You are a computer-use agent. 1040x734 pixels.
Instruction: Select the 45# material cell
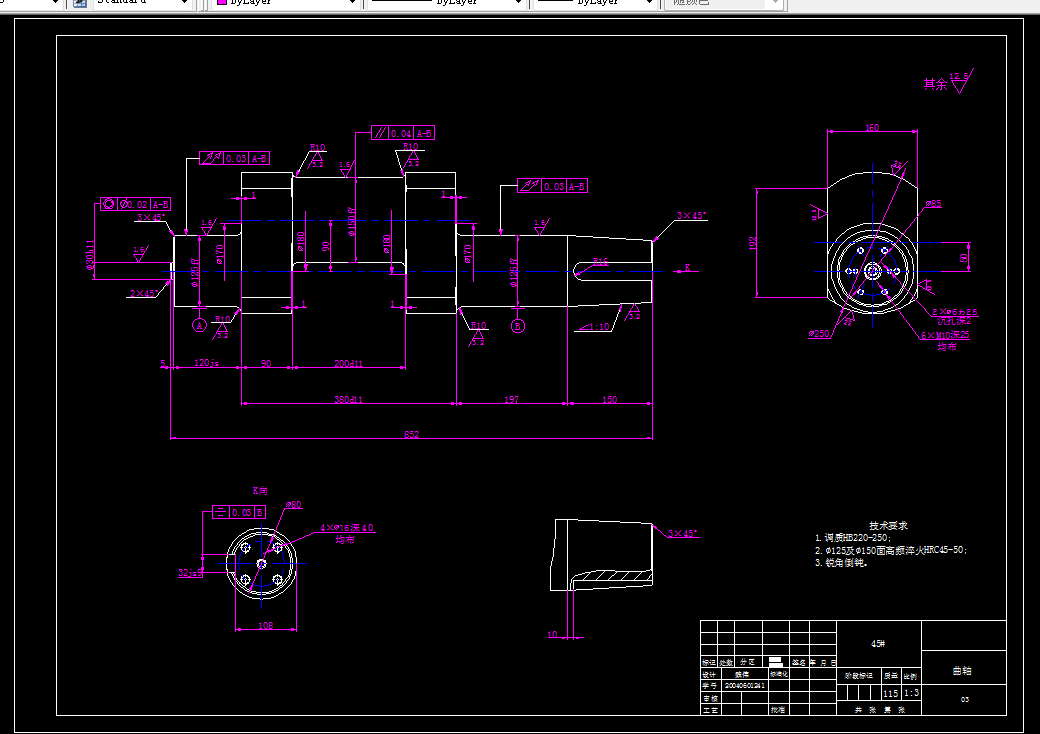click(878, 644)
